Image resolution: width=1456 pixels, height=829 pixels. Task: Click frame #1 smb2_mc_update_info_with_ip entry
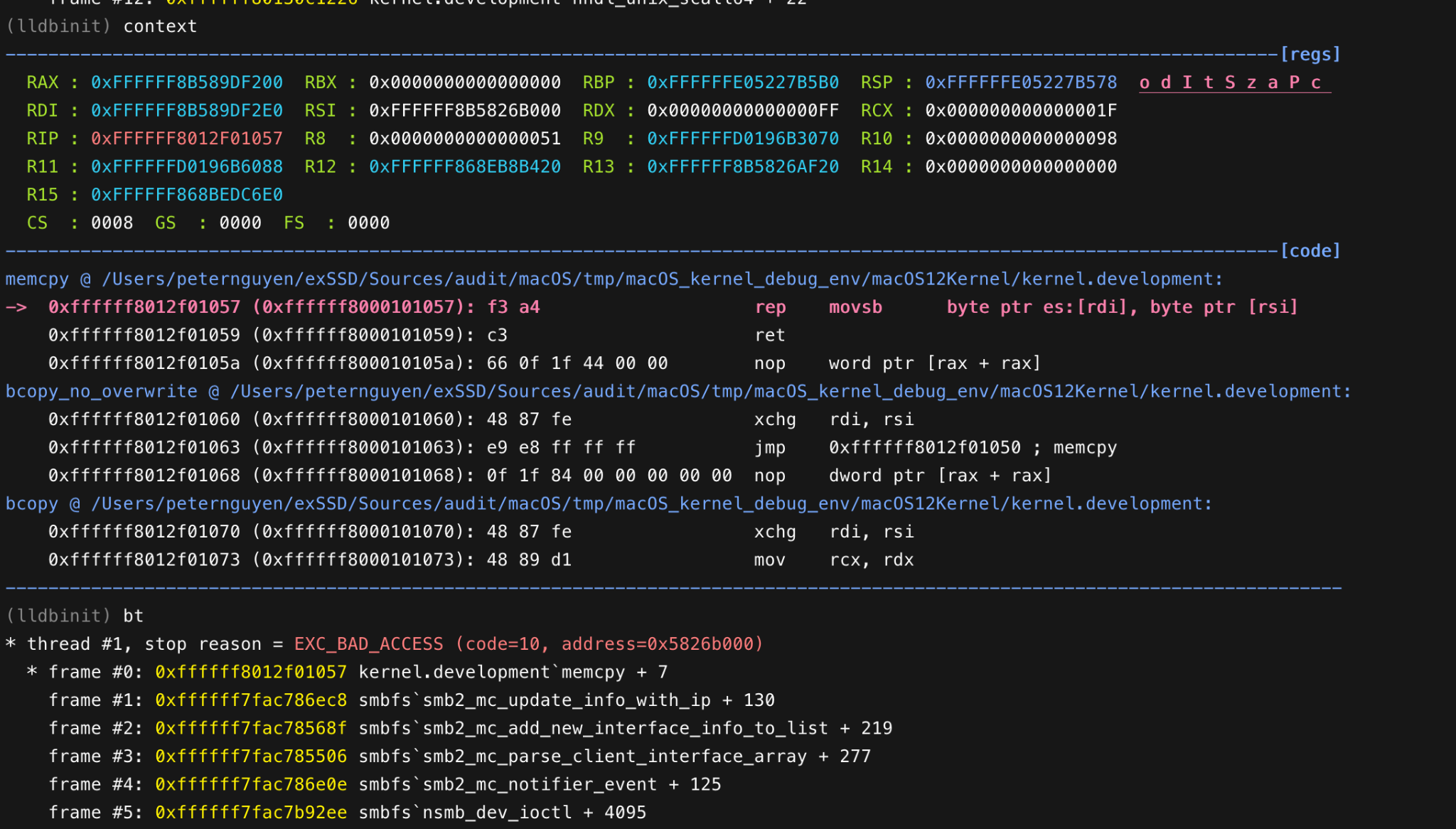(566, 700)
